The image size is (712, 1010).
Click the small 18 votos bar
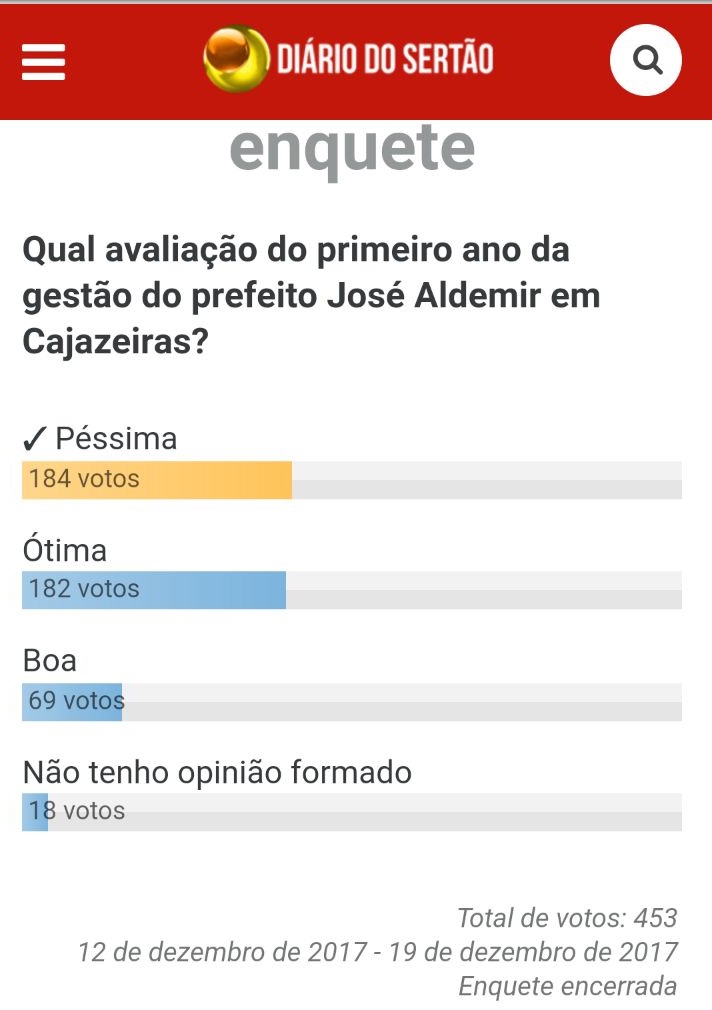(x=35, y=811)
